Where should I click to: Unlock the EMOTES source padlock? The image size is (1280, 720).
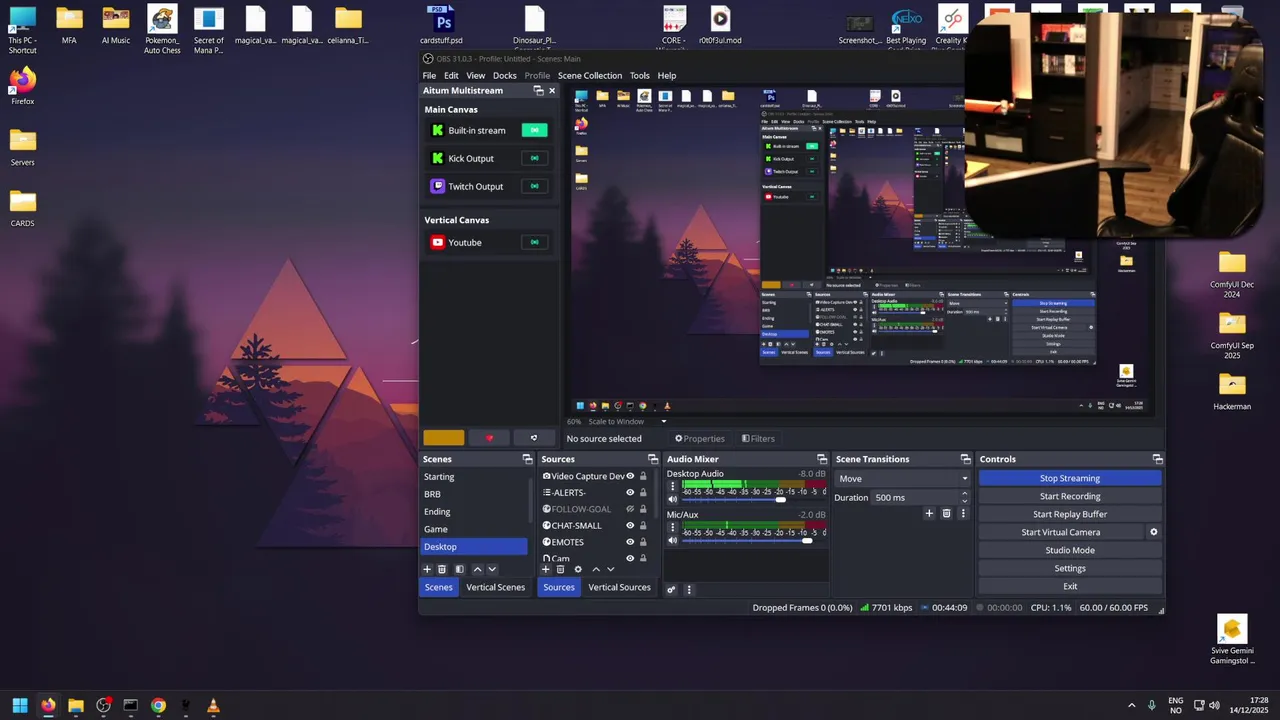point(643,542)
